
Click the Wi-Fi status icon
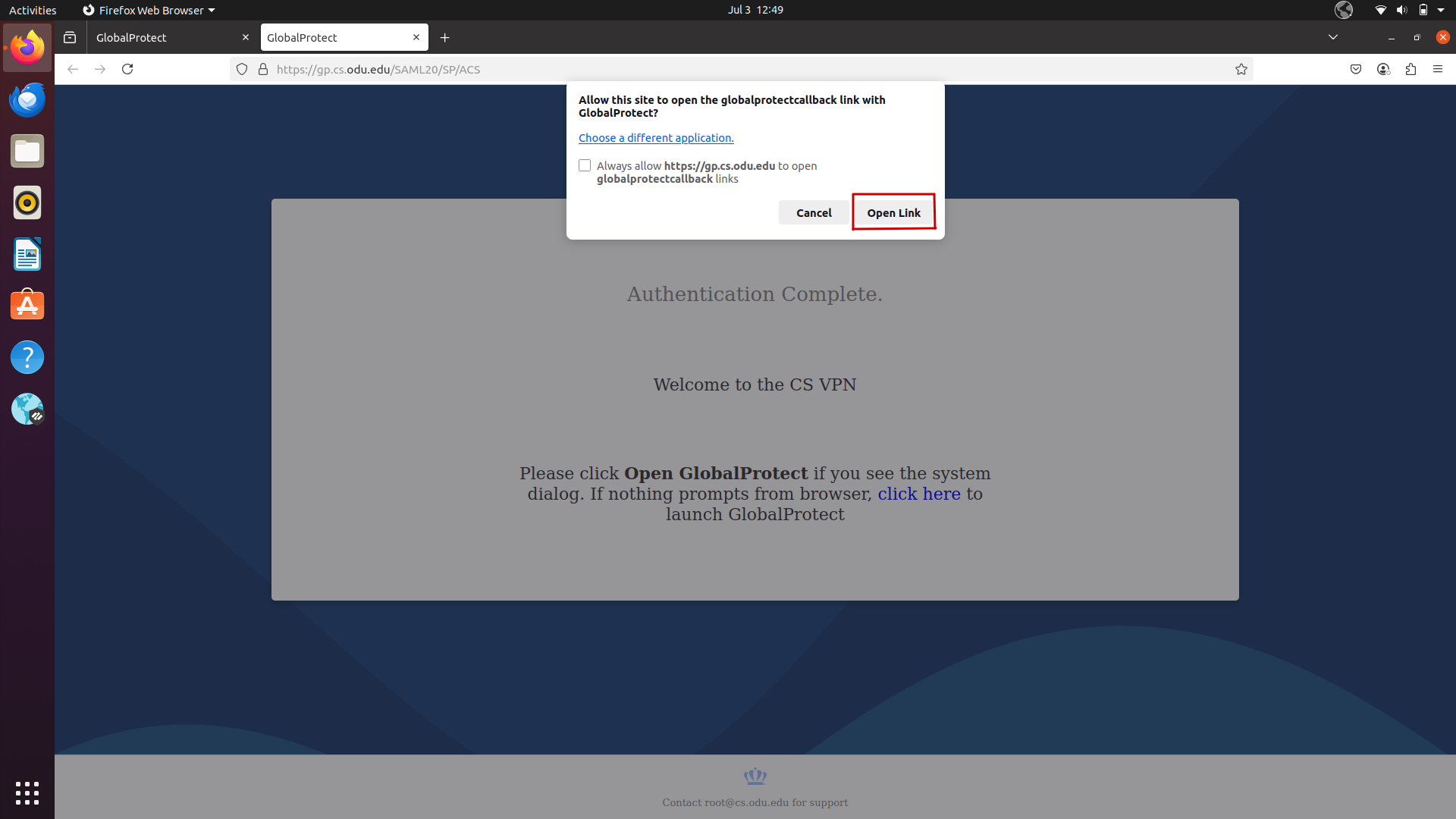pos(1380,10)
